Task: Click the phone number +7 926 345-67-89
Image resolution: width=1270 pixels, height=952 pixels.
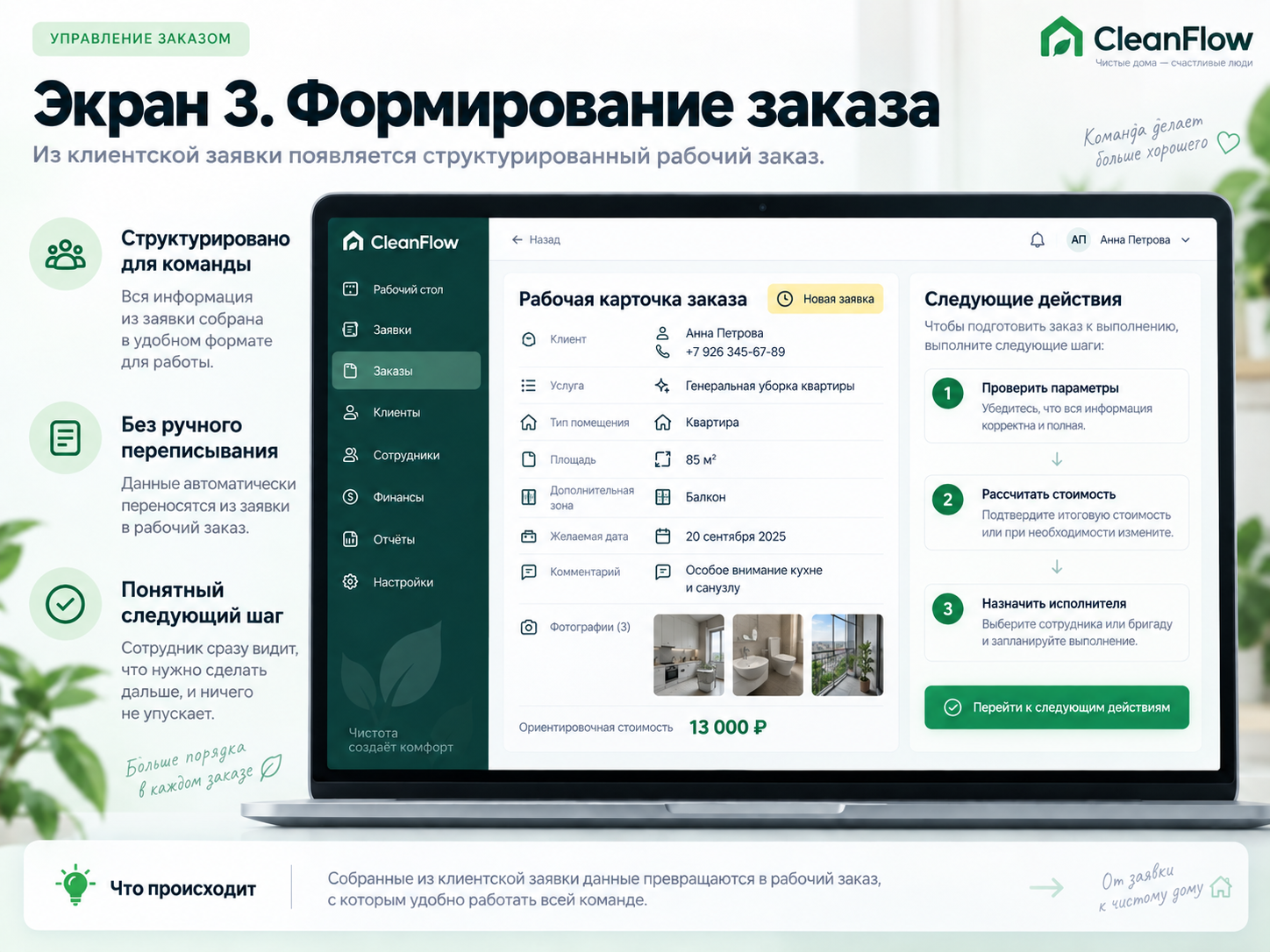Action: 735,352
